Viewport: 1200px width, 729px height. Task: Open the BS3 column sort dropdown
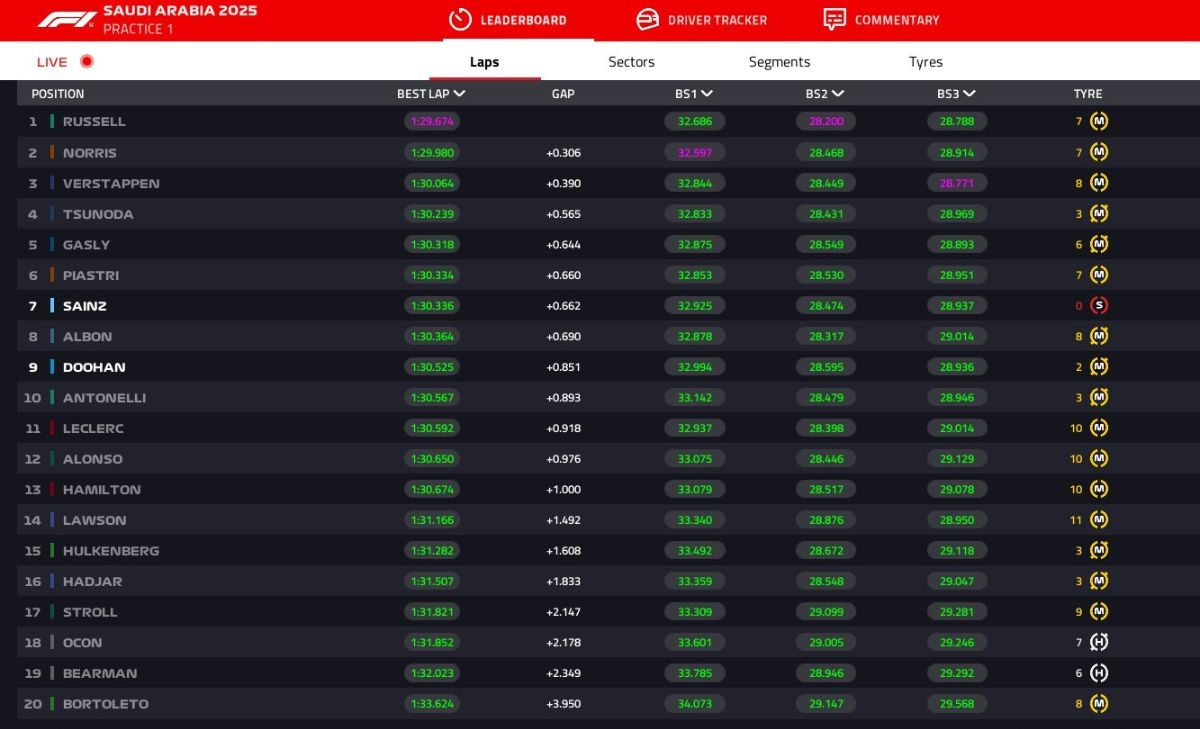[x=969, y=94]
